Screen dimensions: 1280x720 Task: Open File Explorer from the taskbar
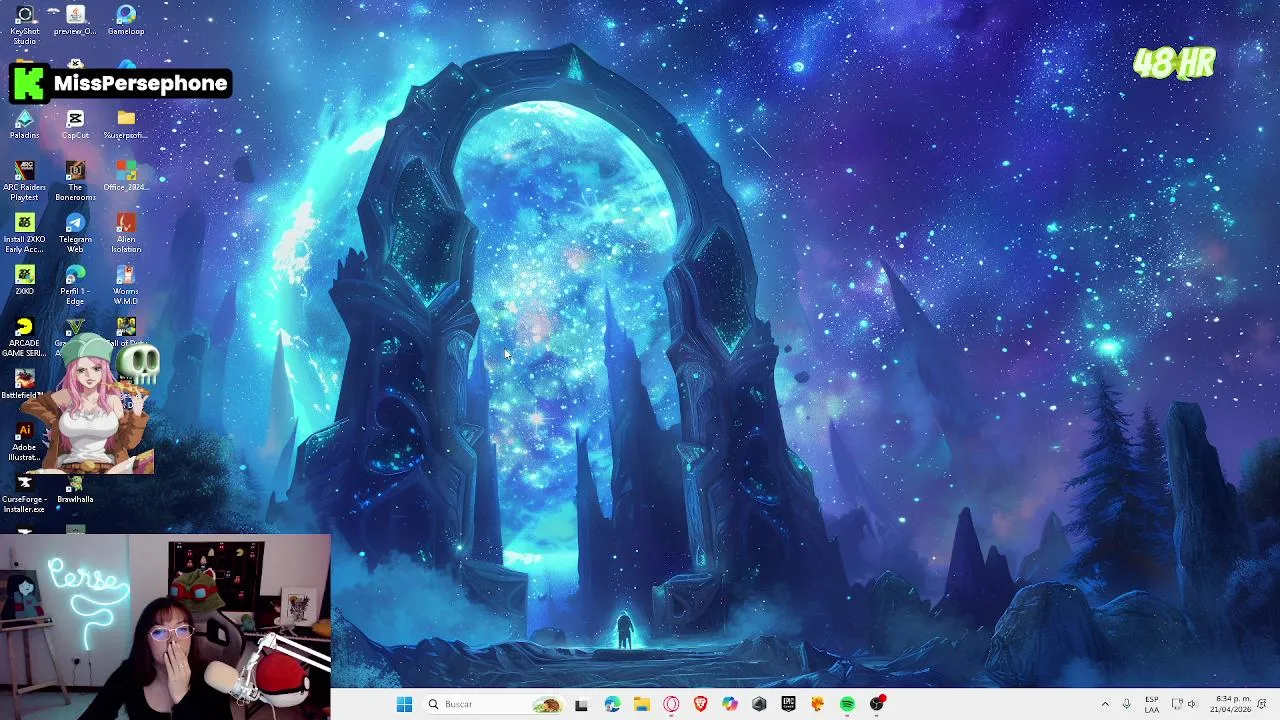tap(641, 704)
